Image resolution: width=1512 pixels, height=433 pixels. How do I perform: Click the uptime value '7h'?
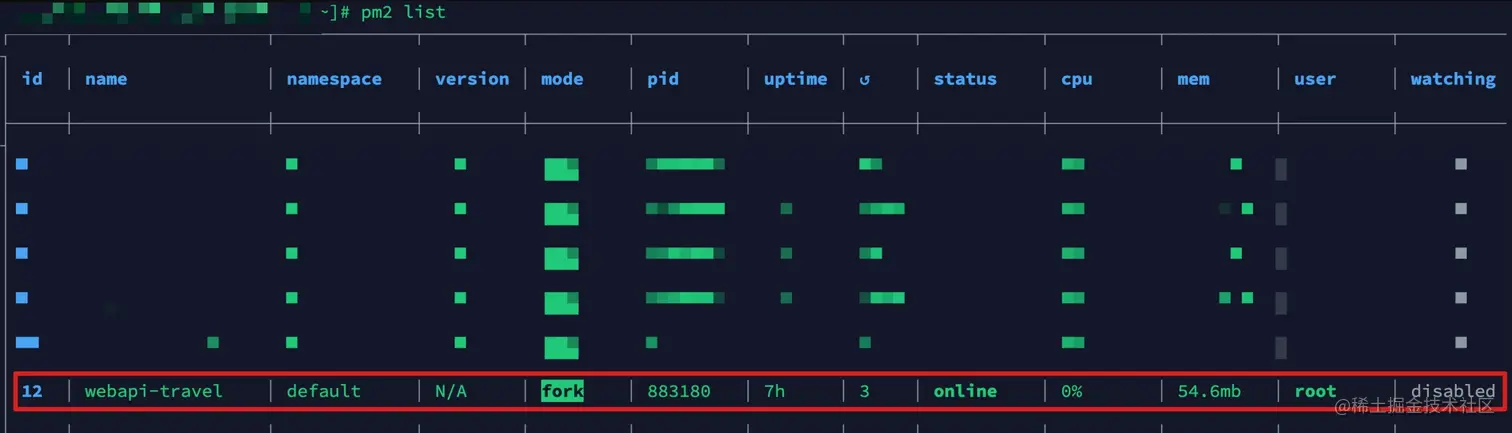(774, 391)
